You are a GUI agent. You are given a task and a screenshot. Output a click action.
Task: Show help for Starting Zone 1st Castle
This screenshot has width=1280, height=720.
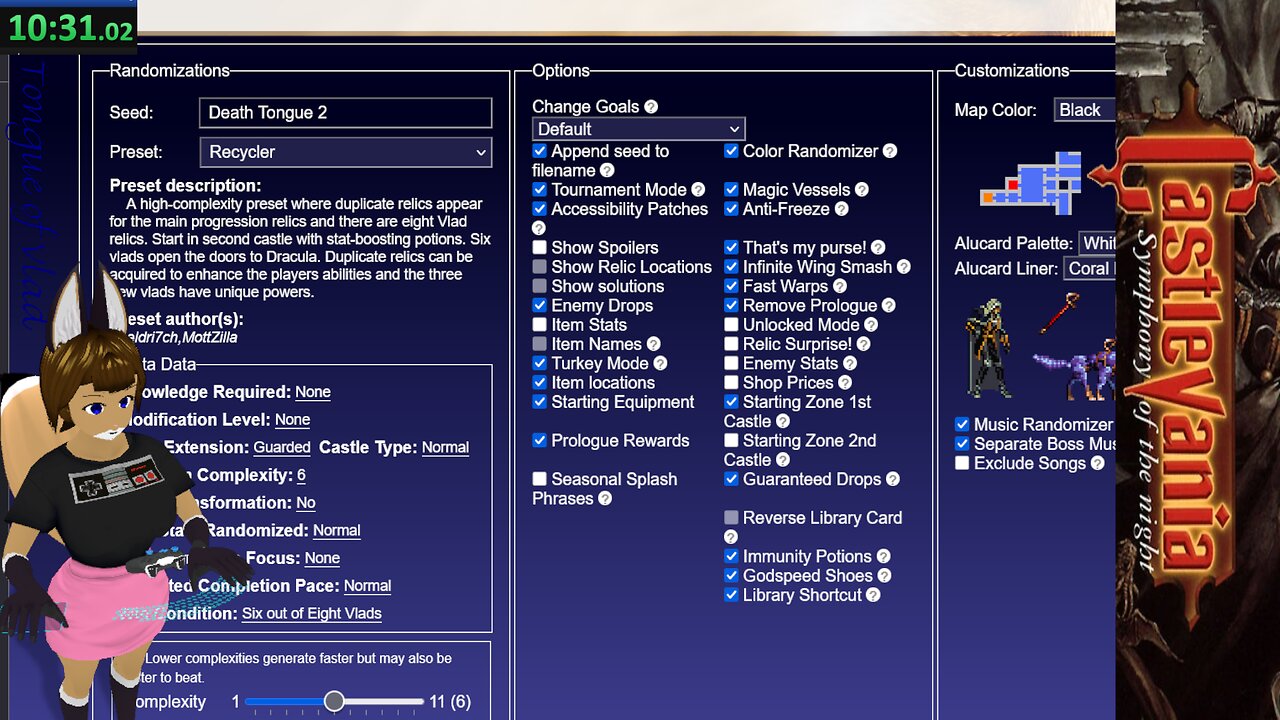pos(783,422)
